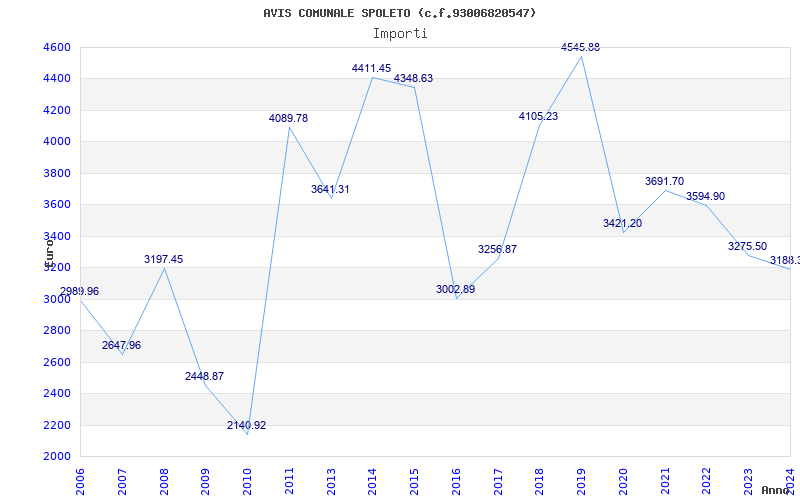Screen dimensions: 800x500
Task: Click the 3400 value axis label
Action: pos(58,236)
